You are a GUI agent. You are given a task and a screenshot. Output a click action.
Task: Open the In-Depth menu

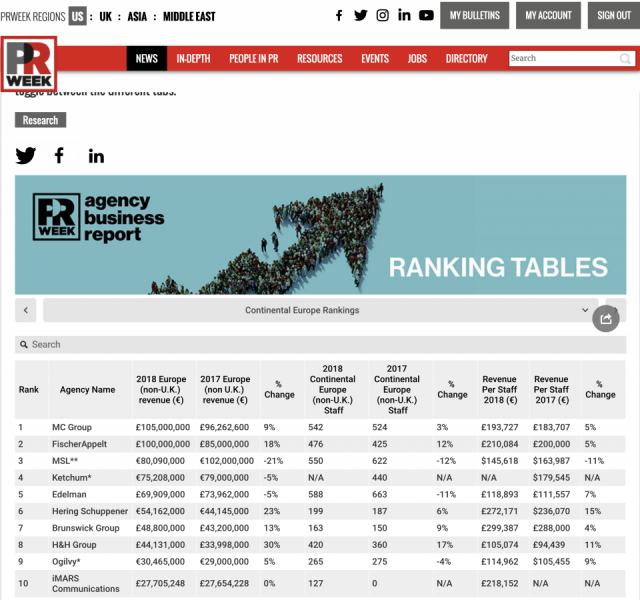[x=193, y=59]
